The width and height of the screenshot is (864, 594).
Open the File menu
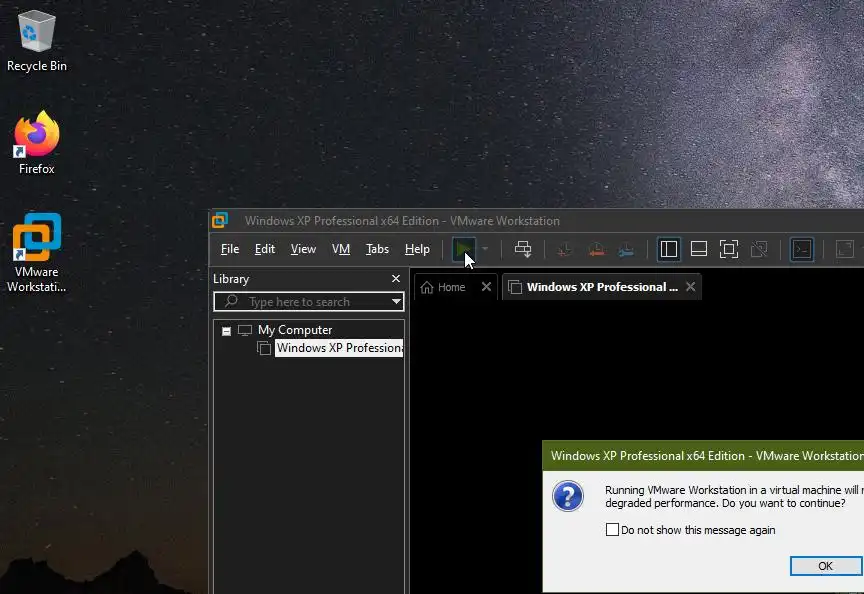[x=230, y=249]
